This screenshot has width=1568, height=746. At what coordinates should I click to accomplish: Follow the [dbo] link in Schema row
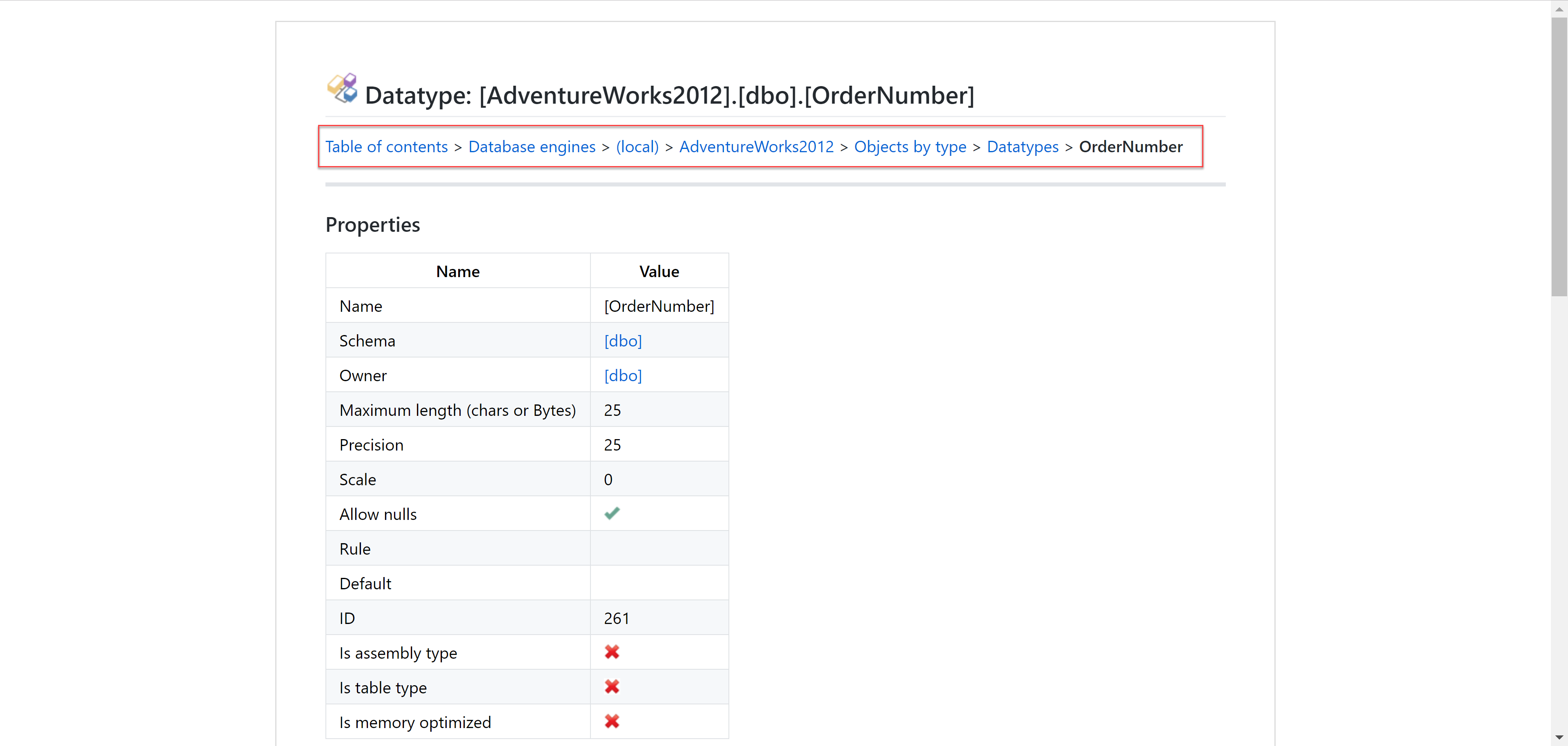(x=623, y=341)
